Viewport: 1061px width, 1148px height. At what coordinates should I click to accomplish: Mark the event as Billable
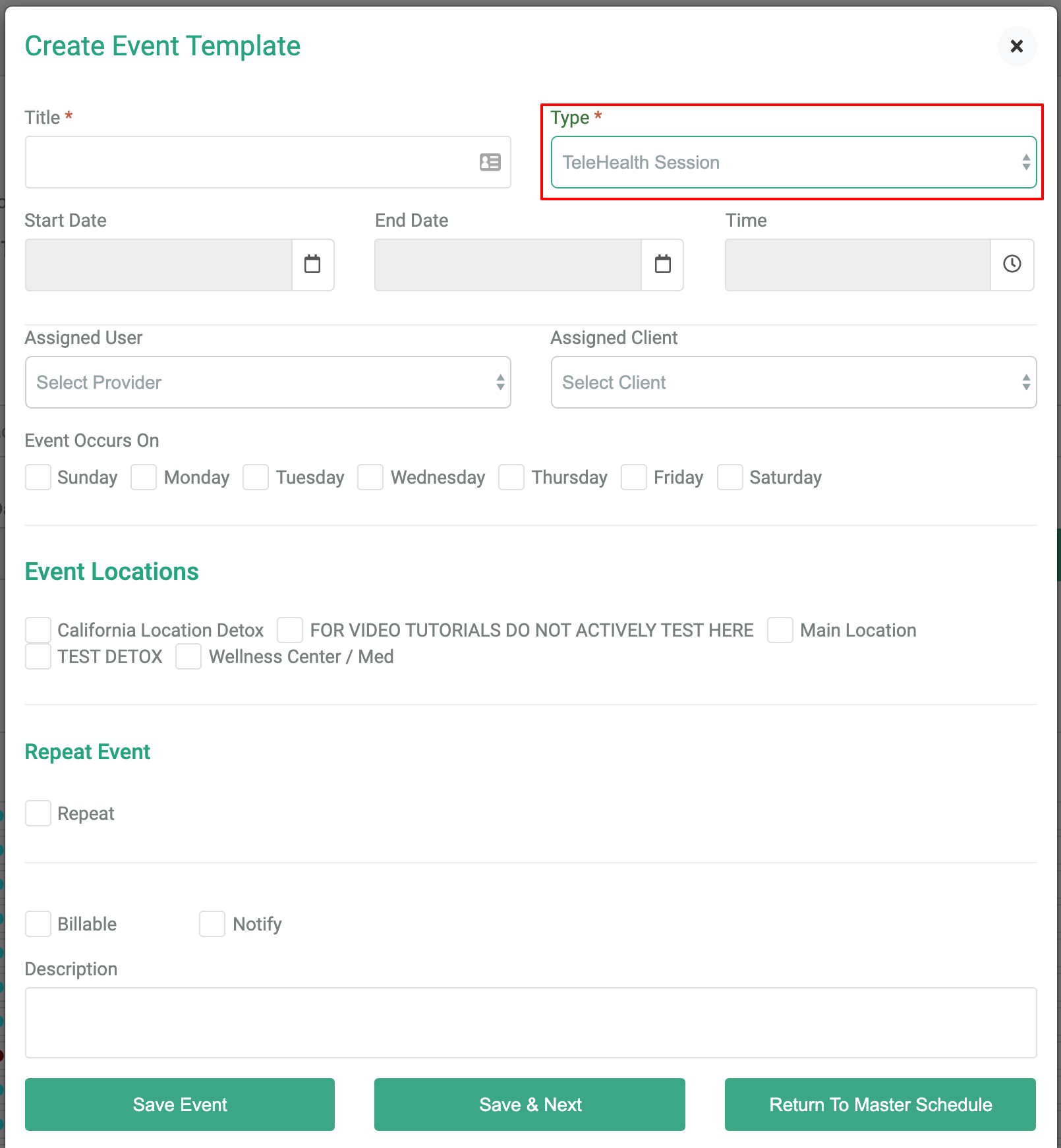pos(38,924)
